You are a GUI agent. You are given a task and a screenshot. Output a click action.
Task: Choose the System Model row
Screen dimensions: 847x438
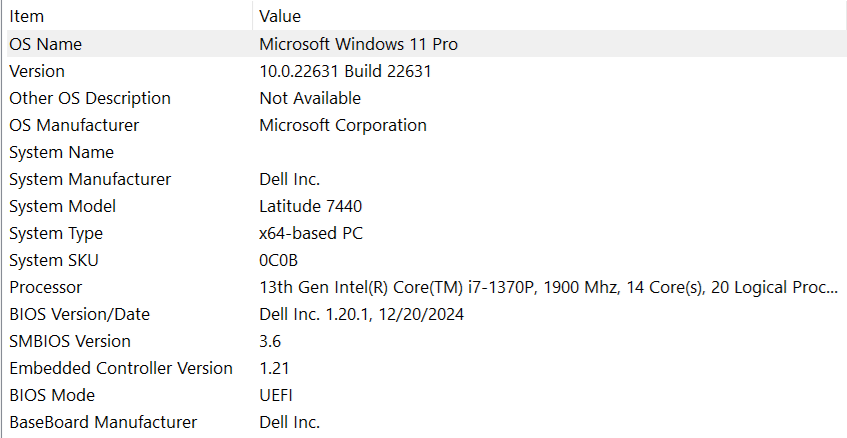tap(62, 206)
